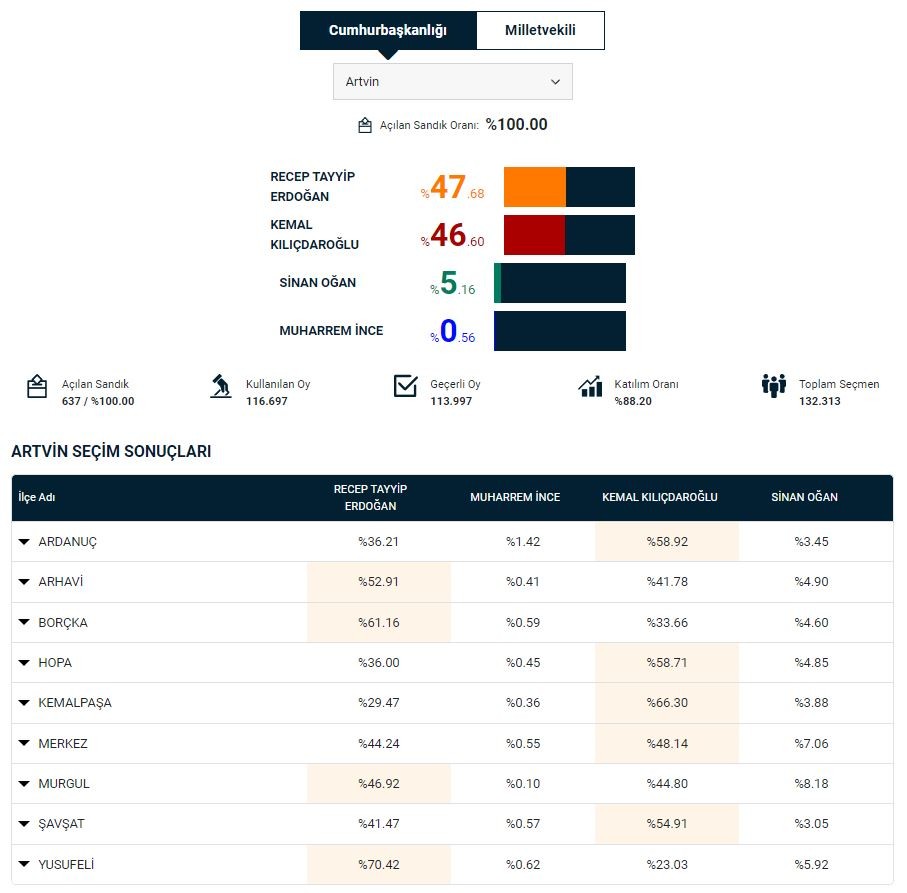Click Kemal Kılıçdaroğlu's red result bar
This screenshot has width=907, height=893.
click(x=535, y=235)
